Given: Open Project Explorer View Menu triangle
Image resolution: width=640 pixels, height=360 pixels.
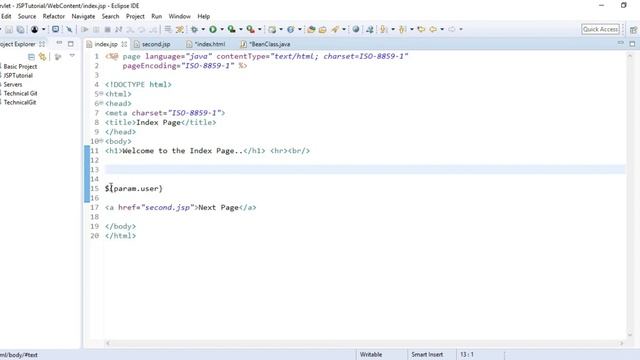Looking at the screenshot, I should [x=72, y=56].
